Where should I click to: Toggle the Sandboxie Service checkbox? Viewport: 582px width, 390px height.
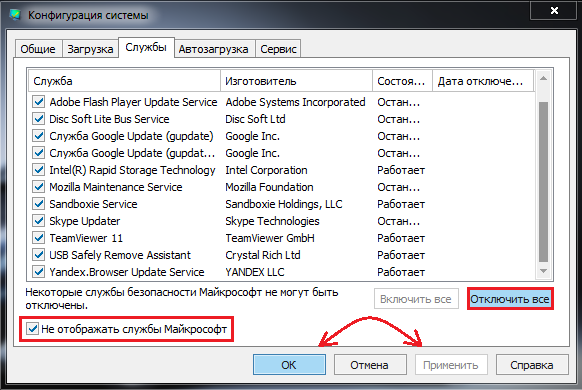pos(38,204)
